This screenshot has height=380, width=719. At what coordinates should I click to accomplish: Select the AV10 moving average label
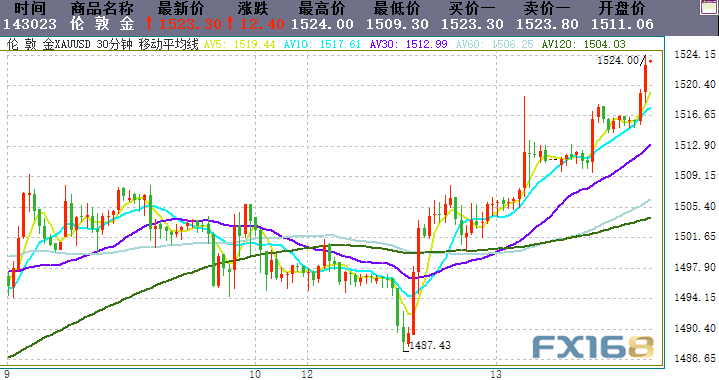tap(322, 44)
